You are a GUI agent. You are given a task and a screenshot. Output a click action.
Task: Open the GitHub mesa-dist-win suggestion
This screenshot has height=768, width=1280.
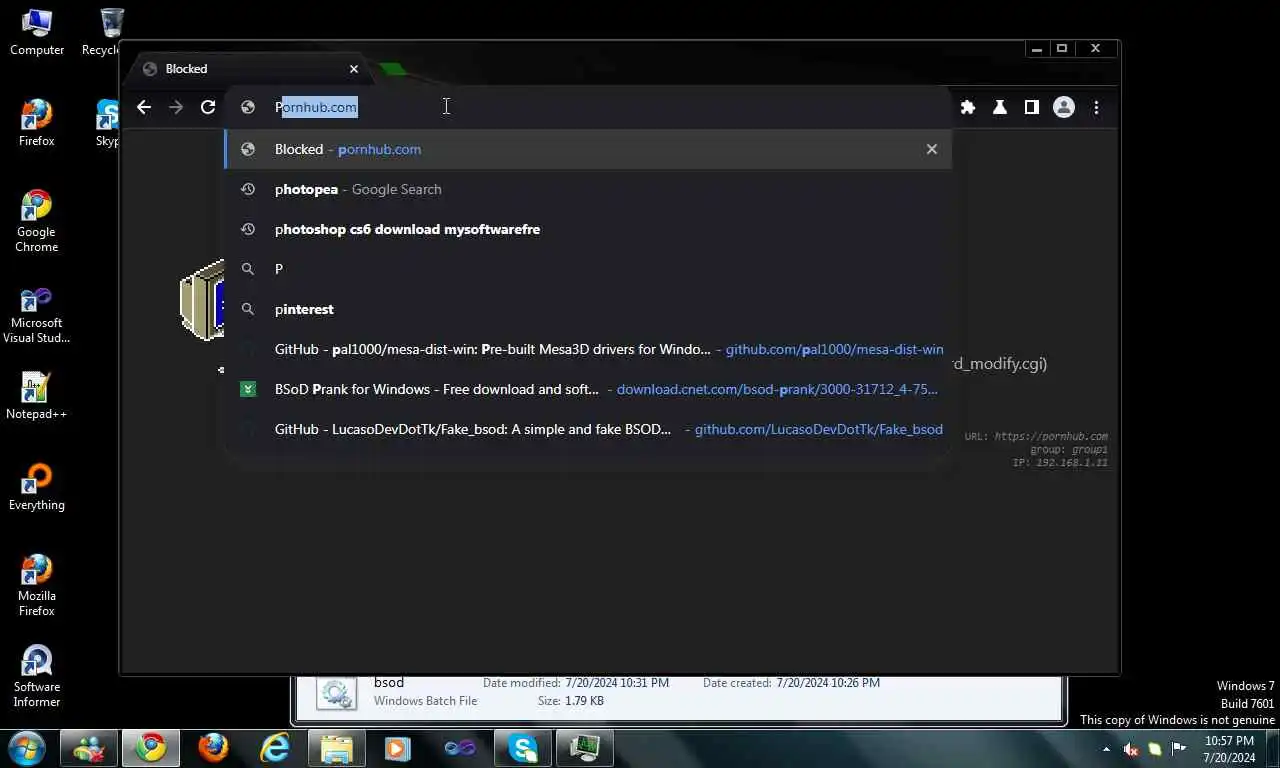point(588,349)
